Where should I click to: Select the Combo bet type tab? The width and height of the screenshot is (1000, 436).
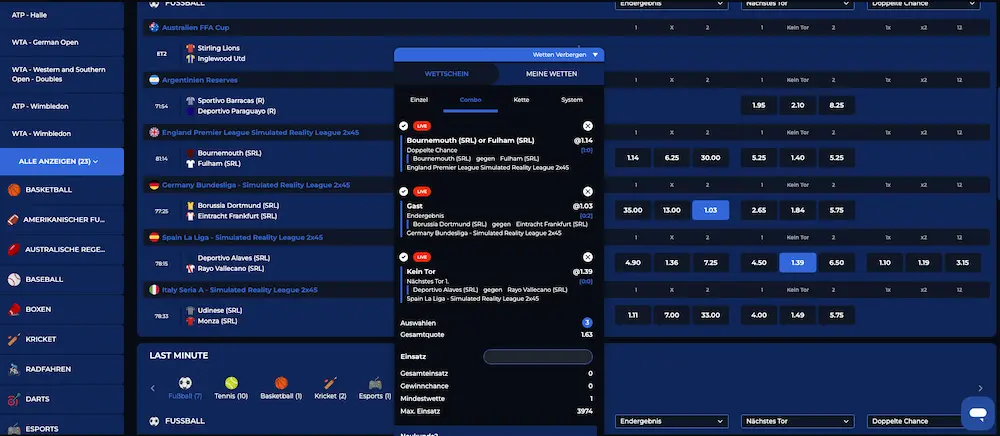[471, 100]
